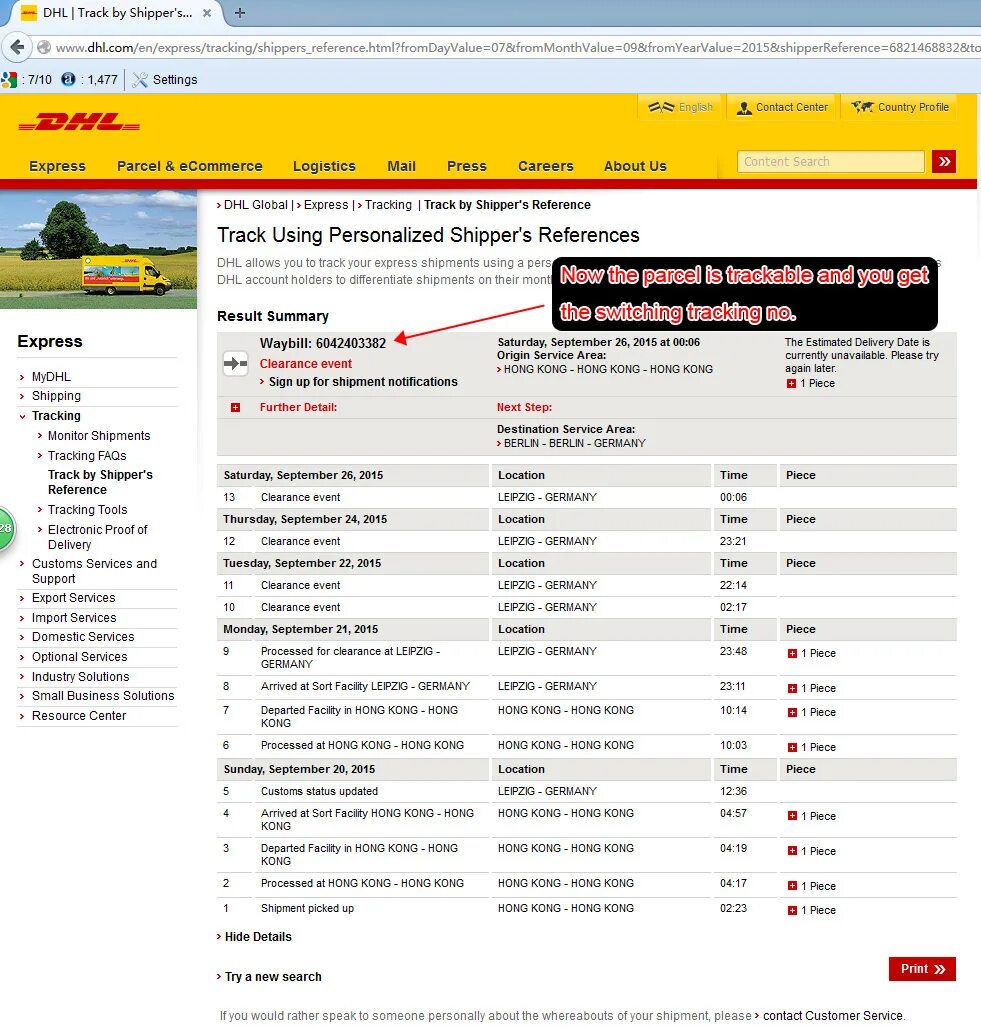Open Small Business Solutions in sidebar
Image resolution: width=981 pixels, height=1027 pixels.
103,696
